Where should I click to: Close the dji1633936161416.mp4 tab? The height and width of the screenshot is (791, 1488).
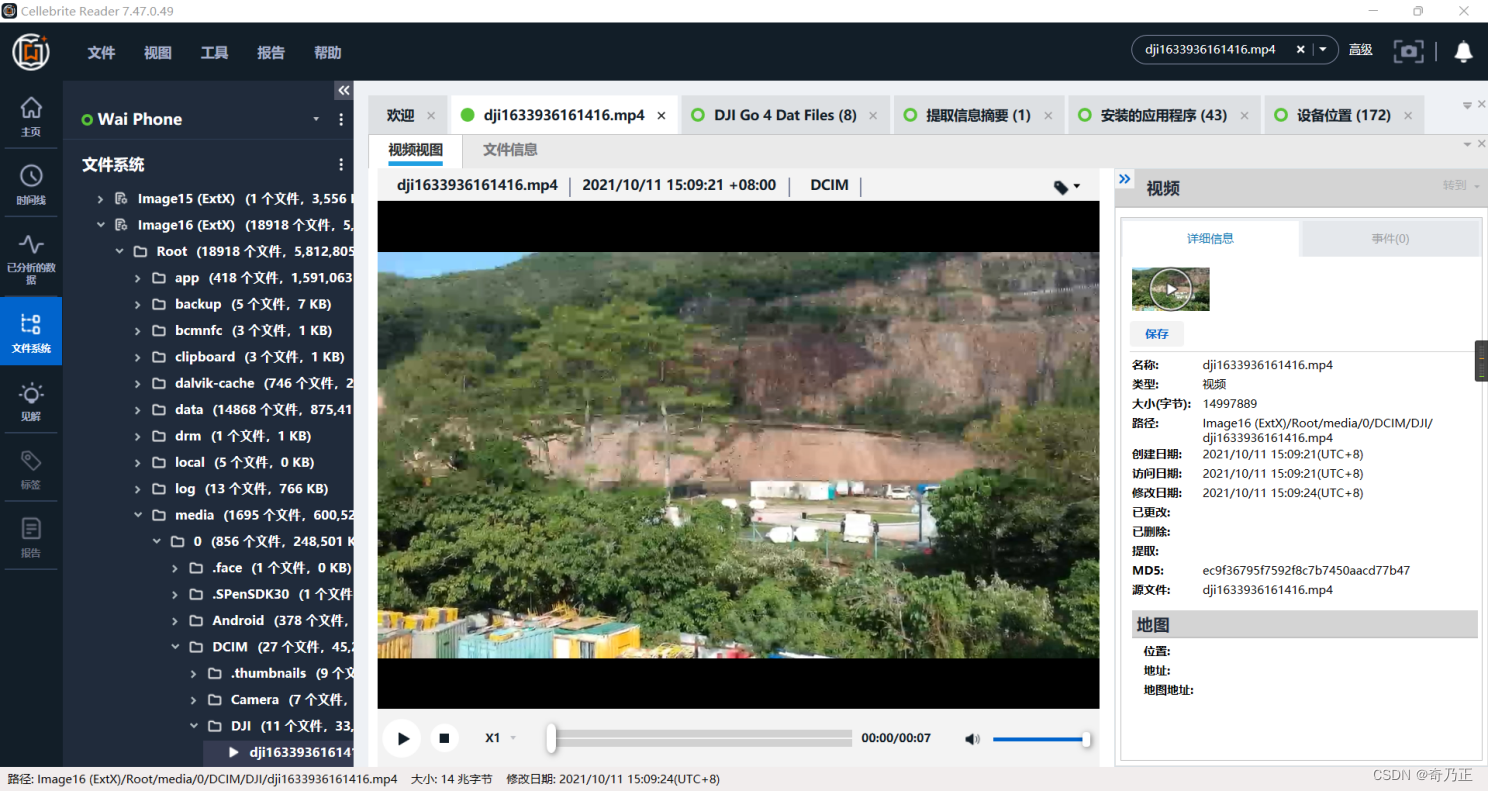tap(661, 116)
